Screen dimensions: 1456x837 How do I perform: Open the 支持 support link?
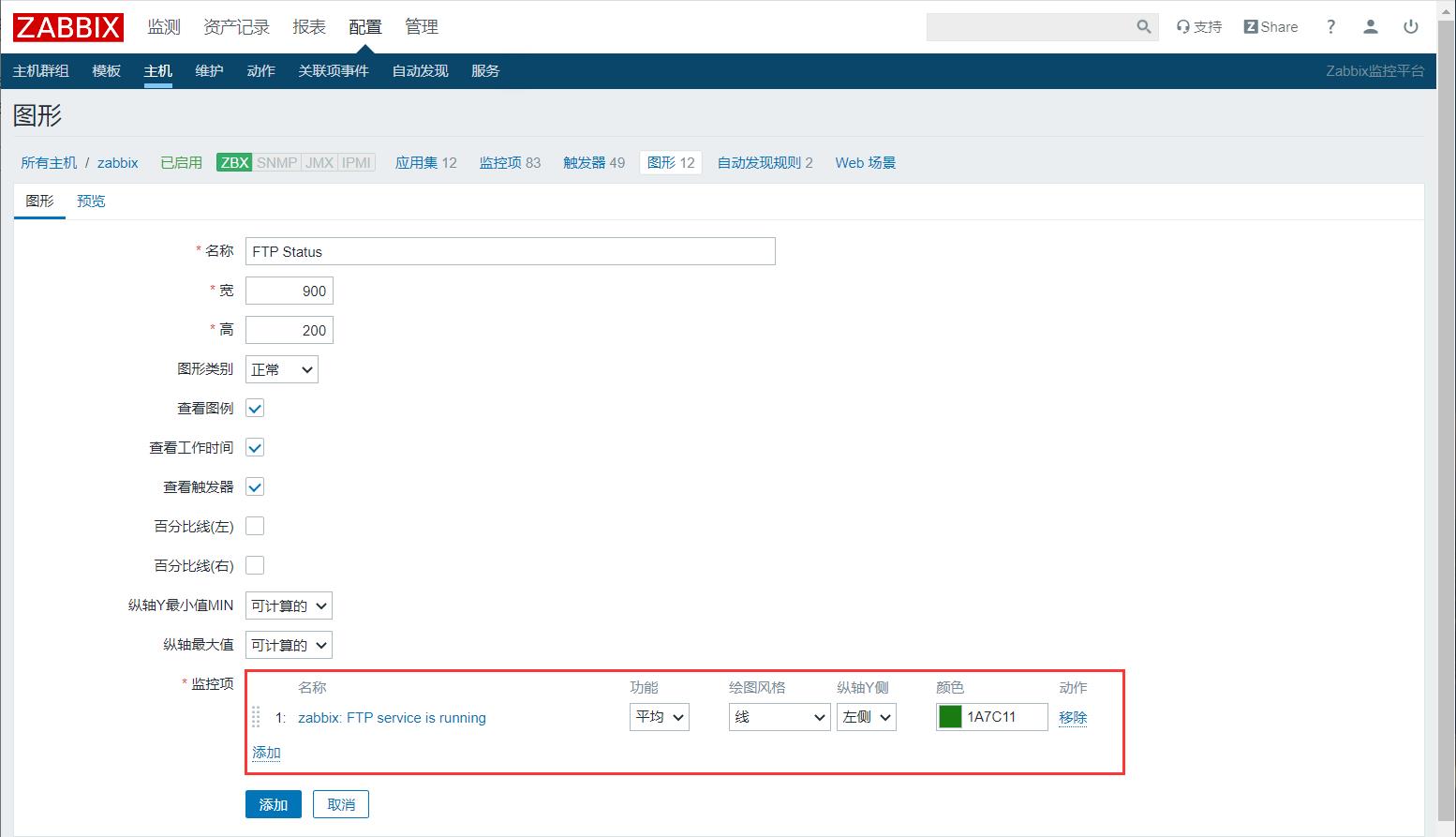point(1199,27)
